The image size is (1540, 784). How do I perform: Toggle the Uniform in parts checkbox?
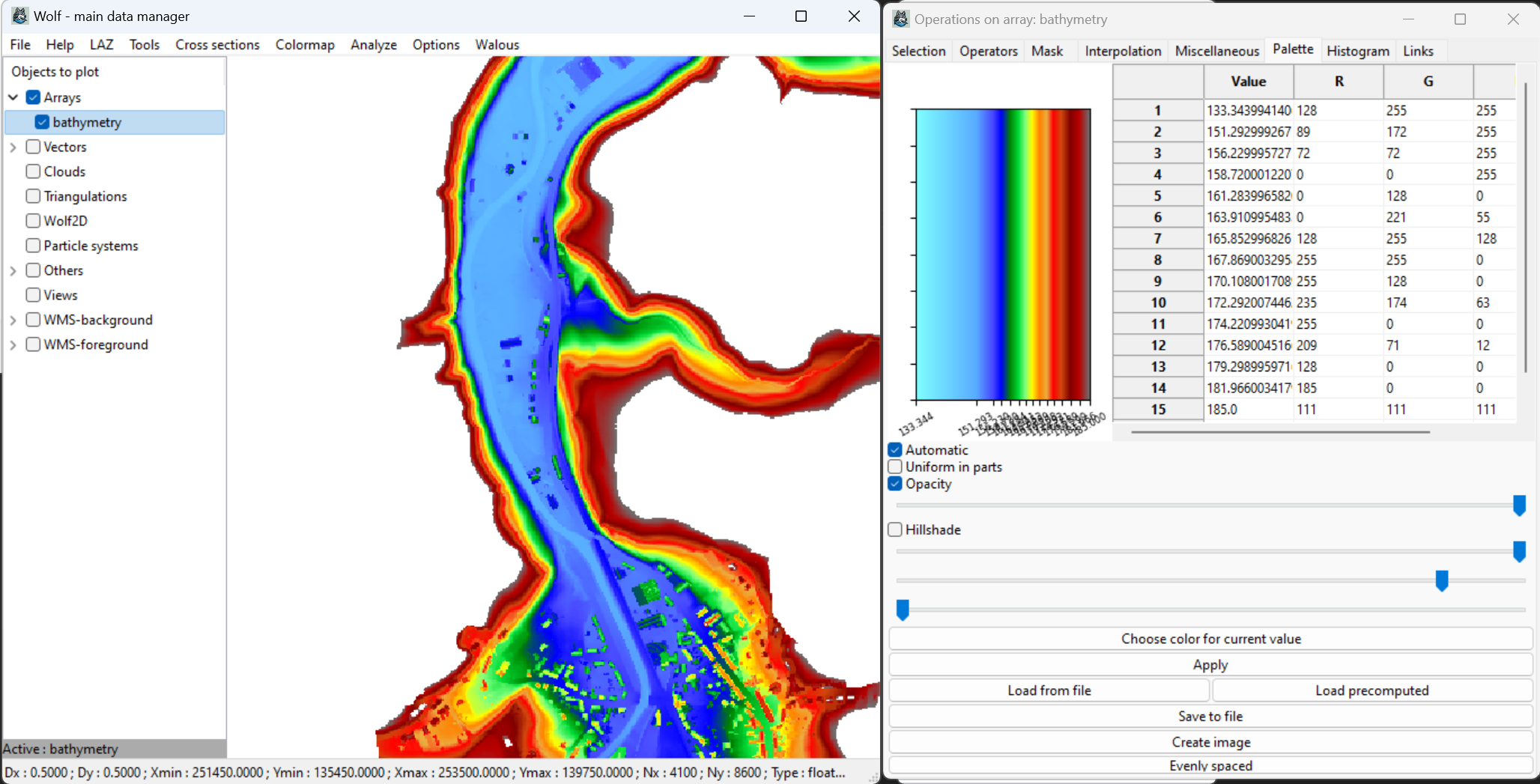pyautogui.click(x=895, y=467)
